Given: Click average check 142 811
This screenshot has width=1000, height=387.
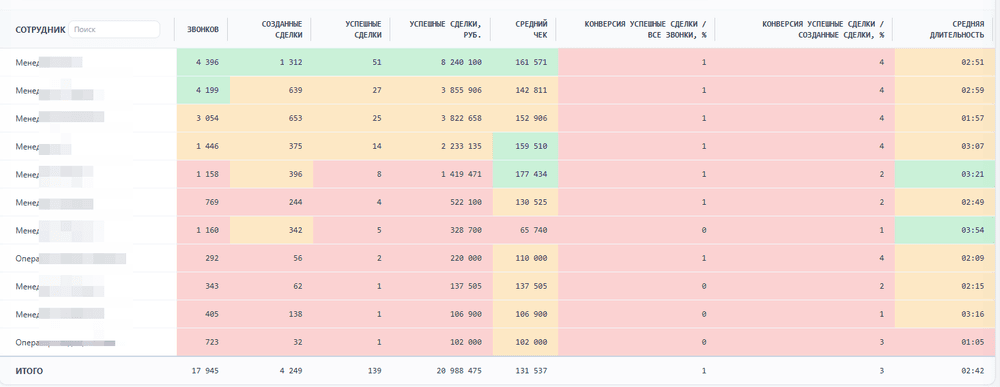Looking at the screenshot, I should click(x=525, y=91).
